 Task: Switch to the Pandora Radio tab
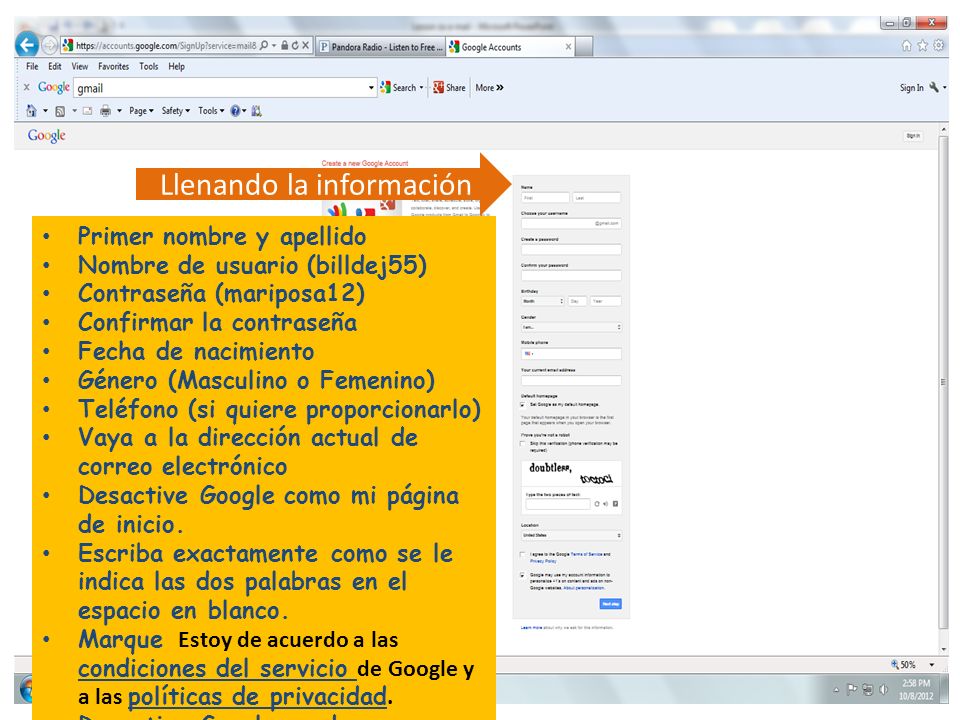click(x=381, y=47)
